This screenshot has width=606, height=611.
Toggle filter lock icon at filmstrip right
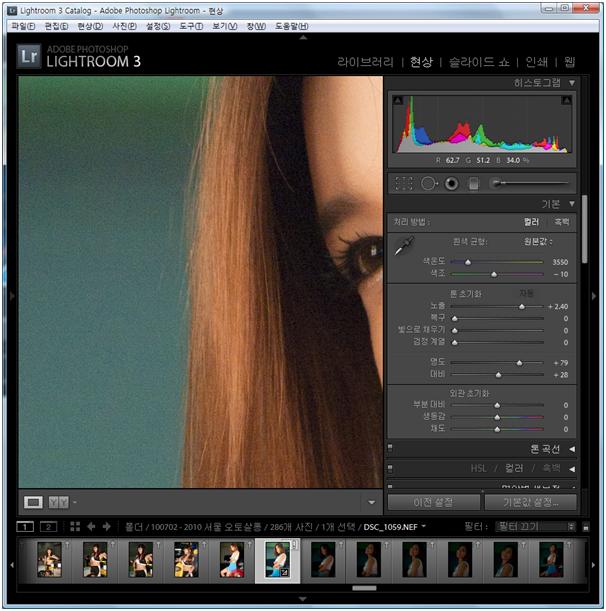[x=585, y=527]
